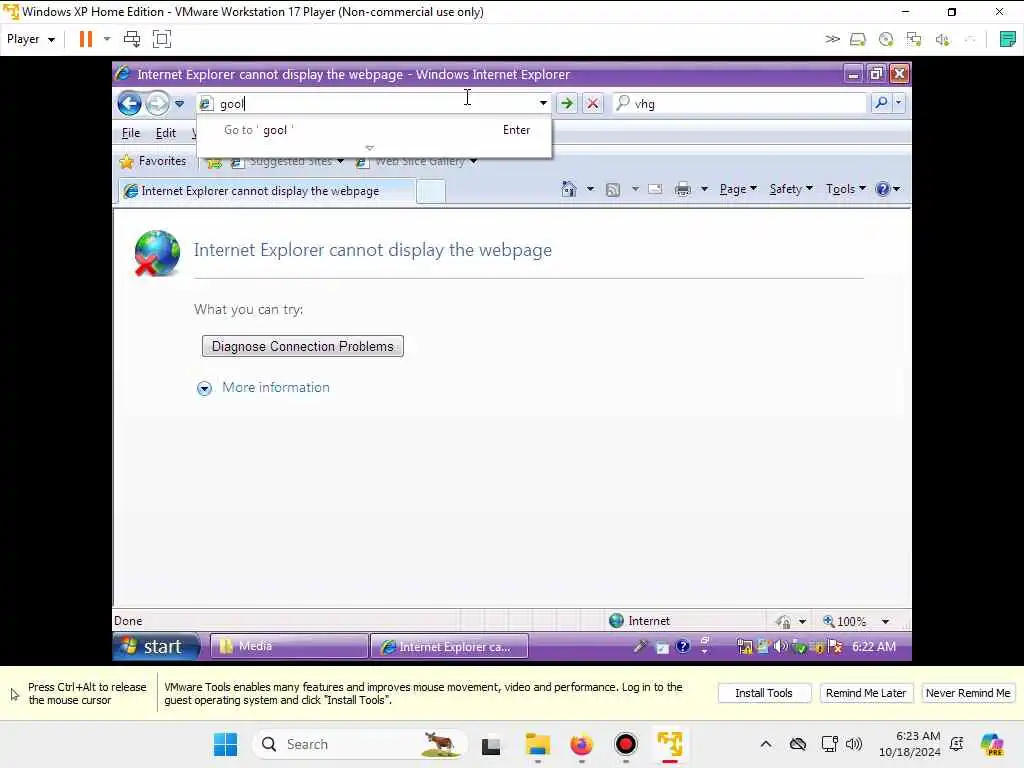The height and width of the screenshot is (768, 1024).
Task: Click the Home icon in command bar
Action: point(569,189)
